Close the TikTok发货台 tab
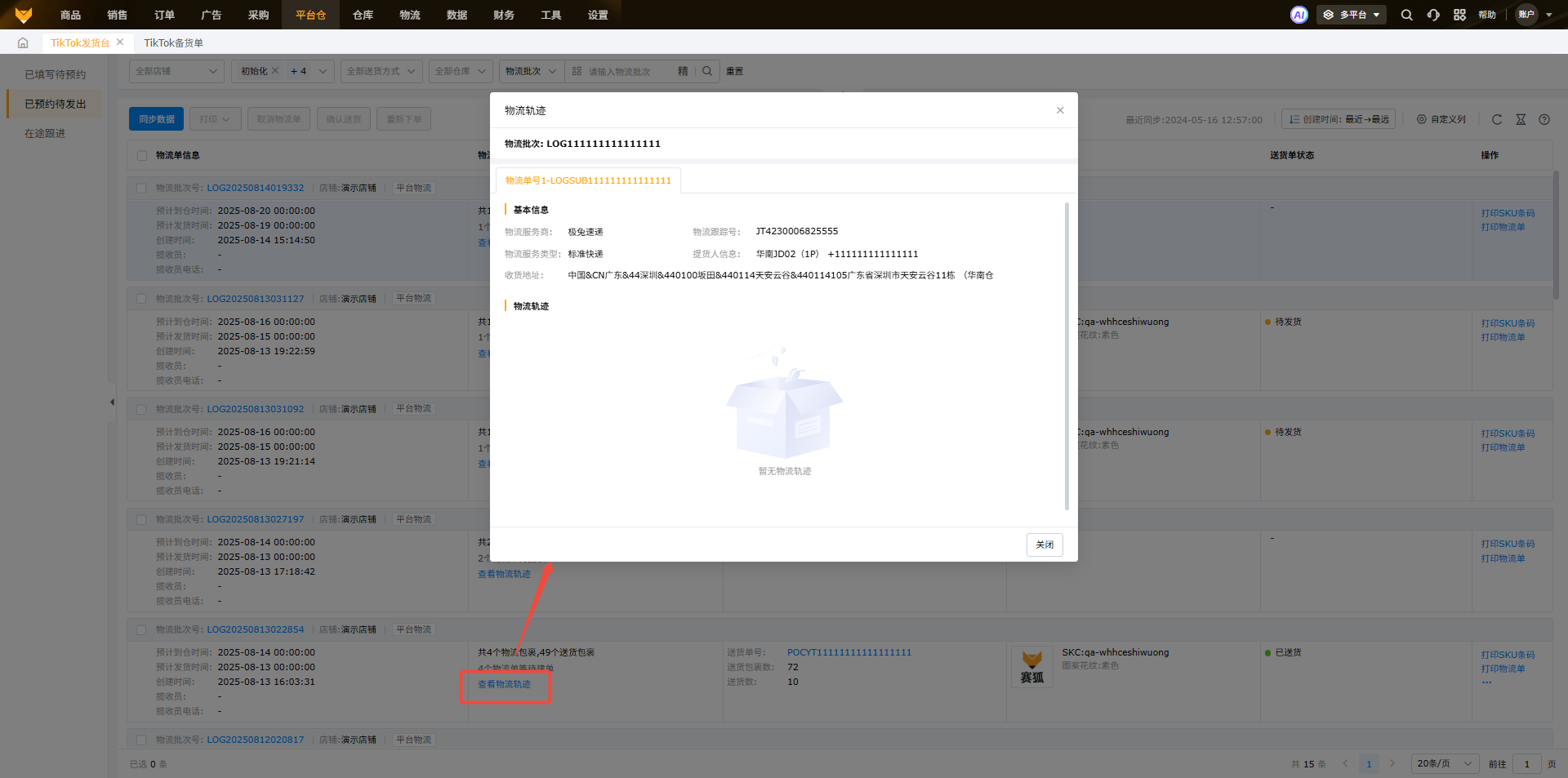 pyautogui.click(x=120, y=42)
